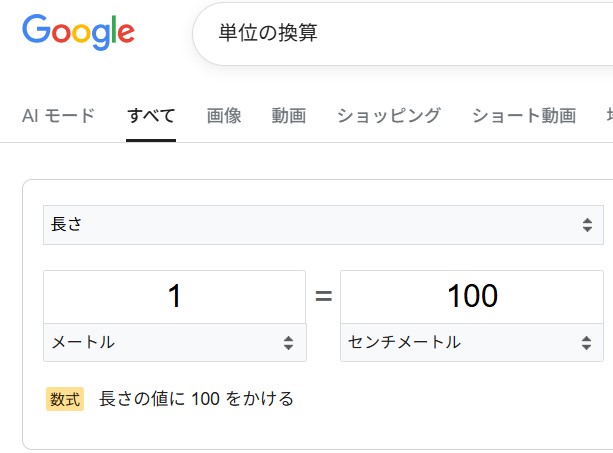613x453 pixels.
Task: Open the センチメートル unit dropdown
Action: (x=471, y=343)
